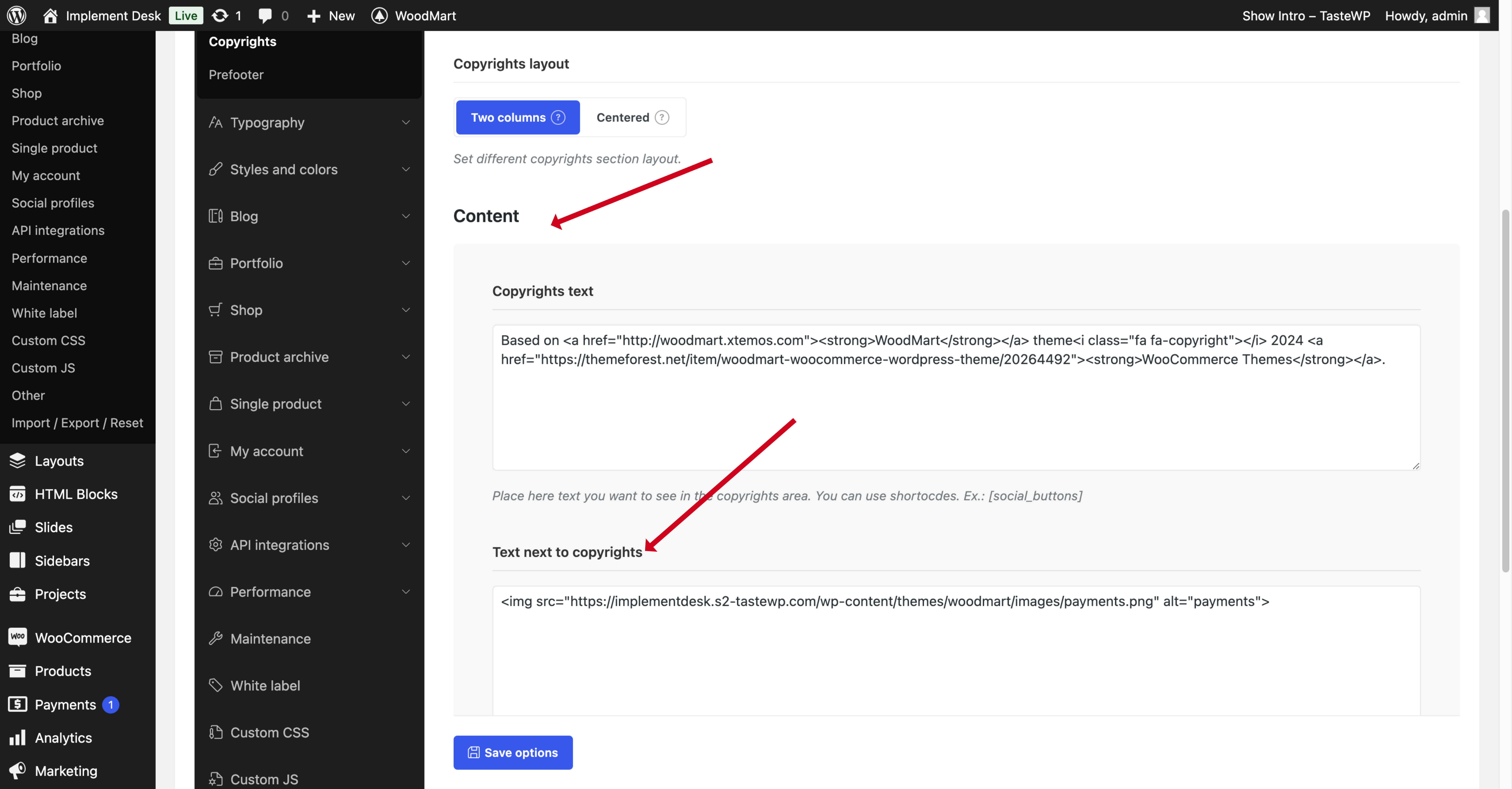Click the Blog section icon in theme settings
Screen dimensions: 1512x789
pyautogui.click(x=215, y=216)
